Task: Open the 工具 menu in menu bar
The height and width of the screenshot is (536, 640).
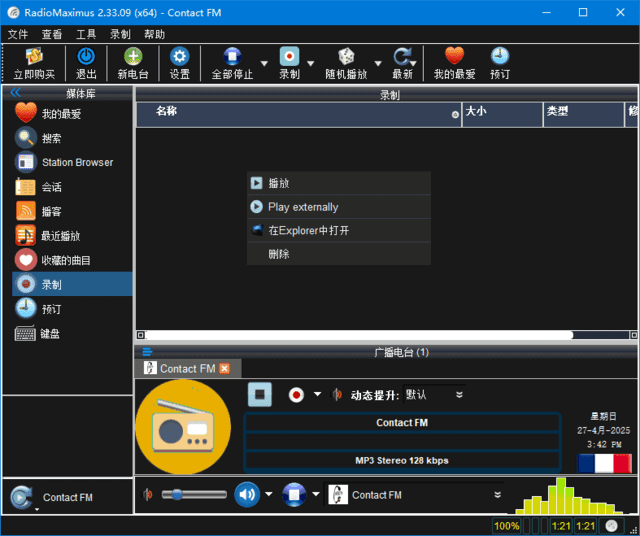Action: tap(86, 34)
